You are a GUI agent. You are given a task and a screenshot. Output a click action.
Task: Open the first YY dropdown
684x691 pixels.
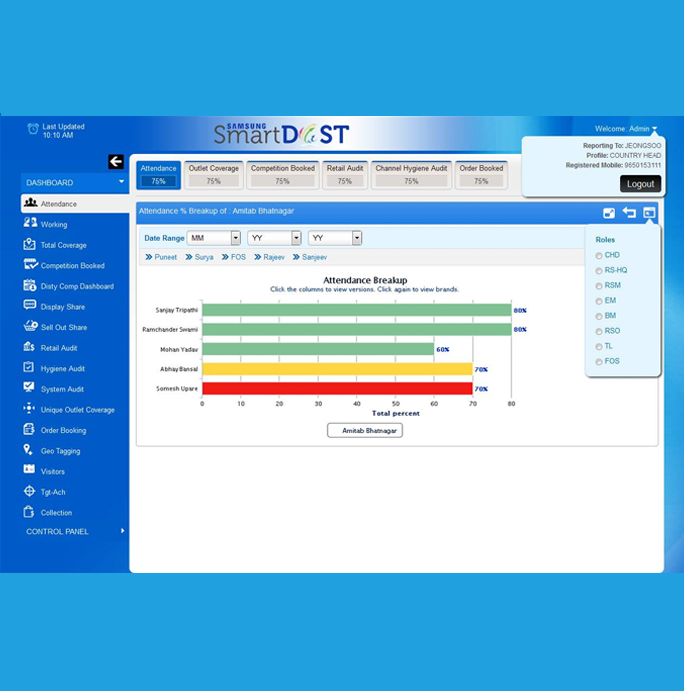tap(274, 238)
